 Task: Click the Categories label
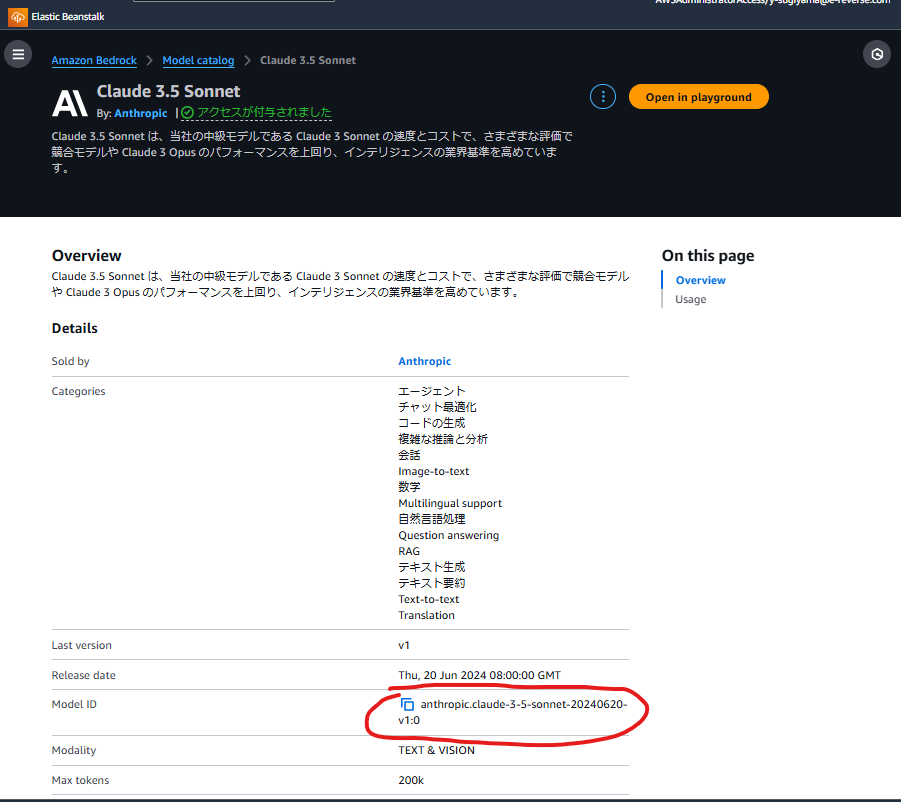click(79, 391)
